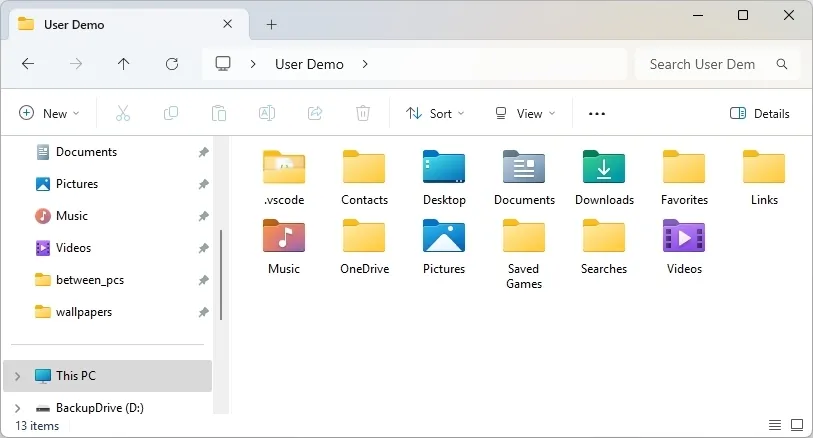The width and height of the screenshot is (813, 438).
Task: Select the Videos folder in main pane
Action: [x=684, y=247]
